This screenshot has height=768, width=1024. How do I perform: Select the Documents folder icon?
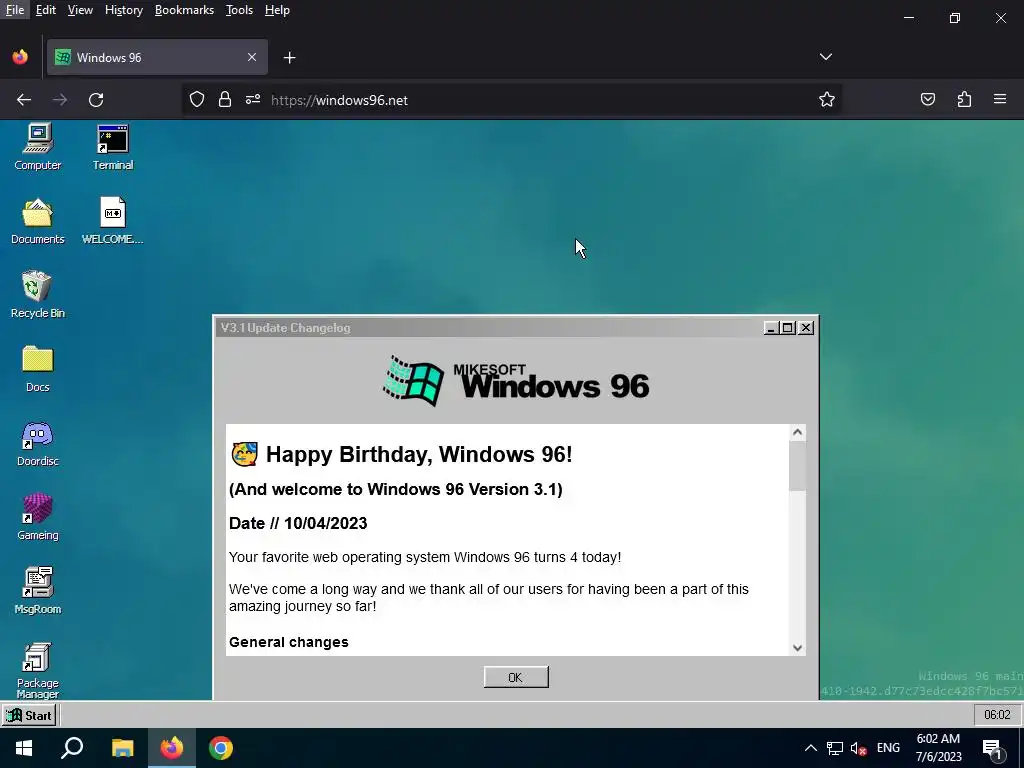[37, 221]
